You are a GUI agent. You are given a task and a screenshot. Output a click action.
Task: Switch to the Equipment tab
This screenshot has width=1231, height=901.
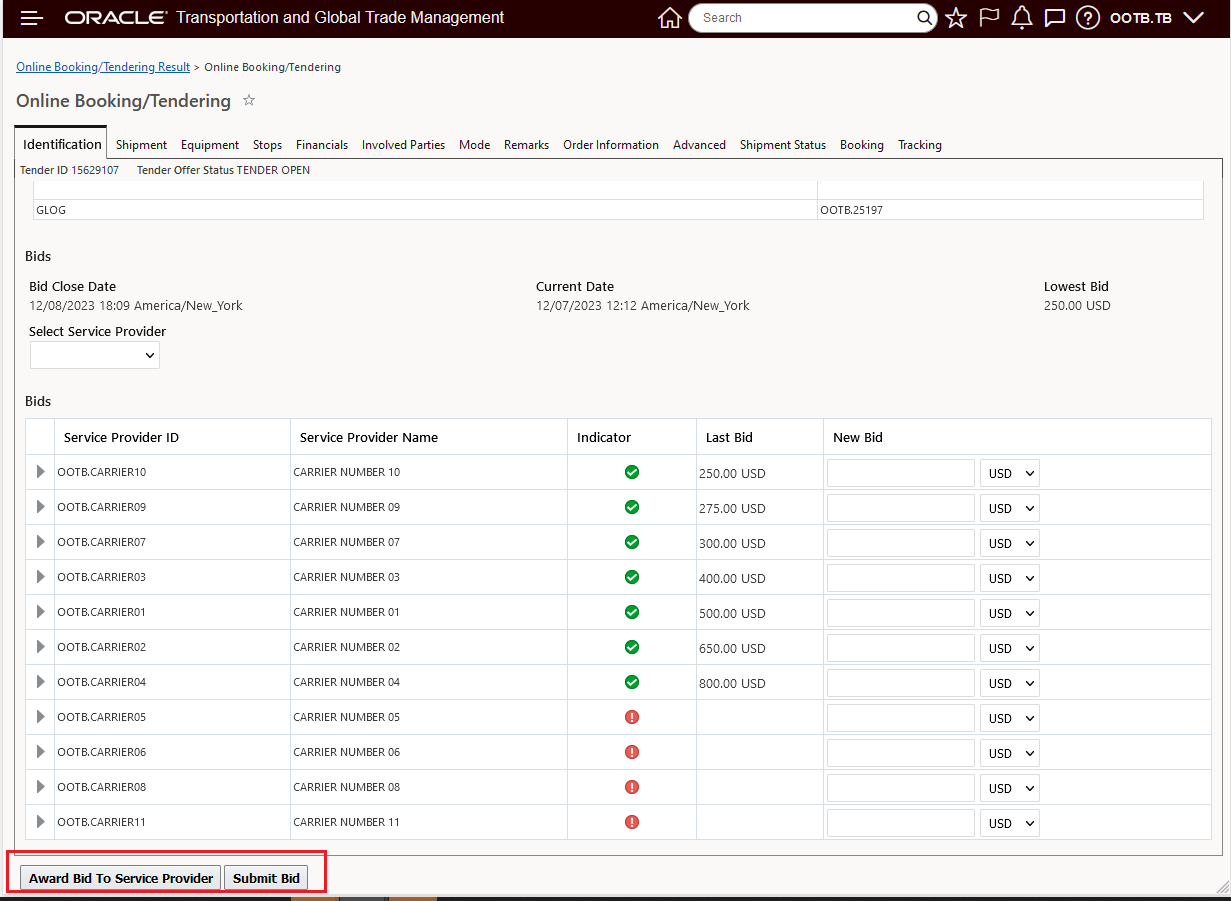(x=210, y=145)
